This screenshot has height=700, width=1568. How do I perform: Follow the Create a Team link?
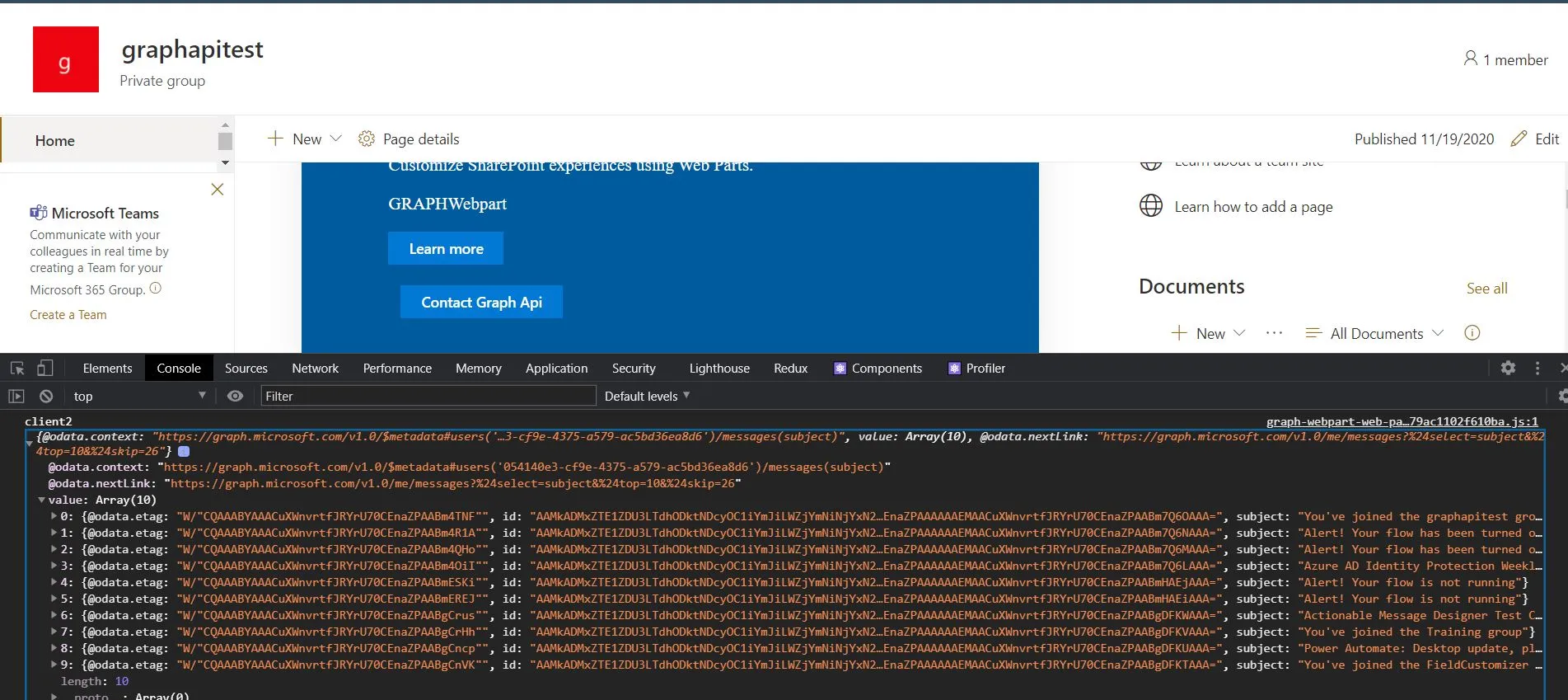tap(68, 315)
